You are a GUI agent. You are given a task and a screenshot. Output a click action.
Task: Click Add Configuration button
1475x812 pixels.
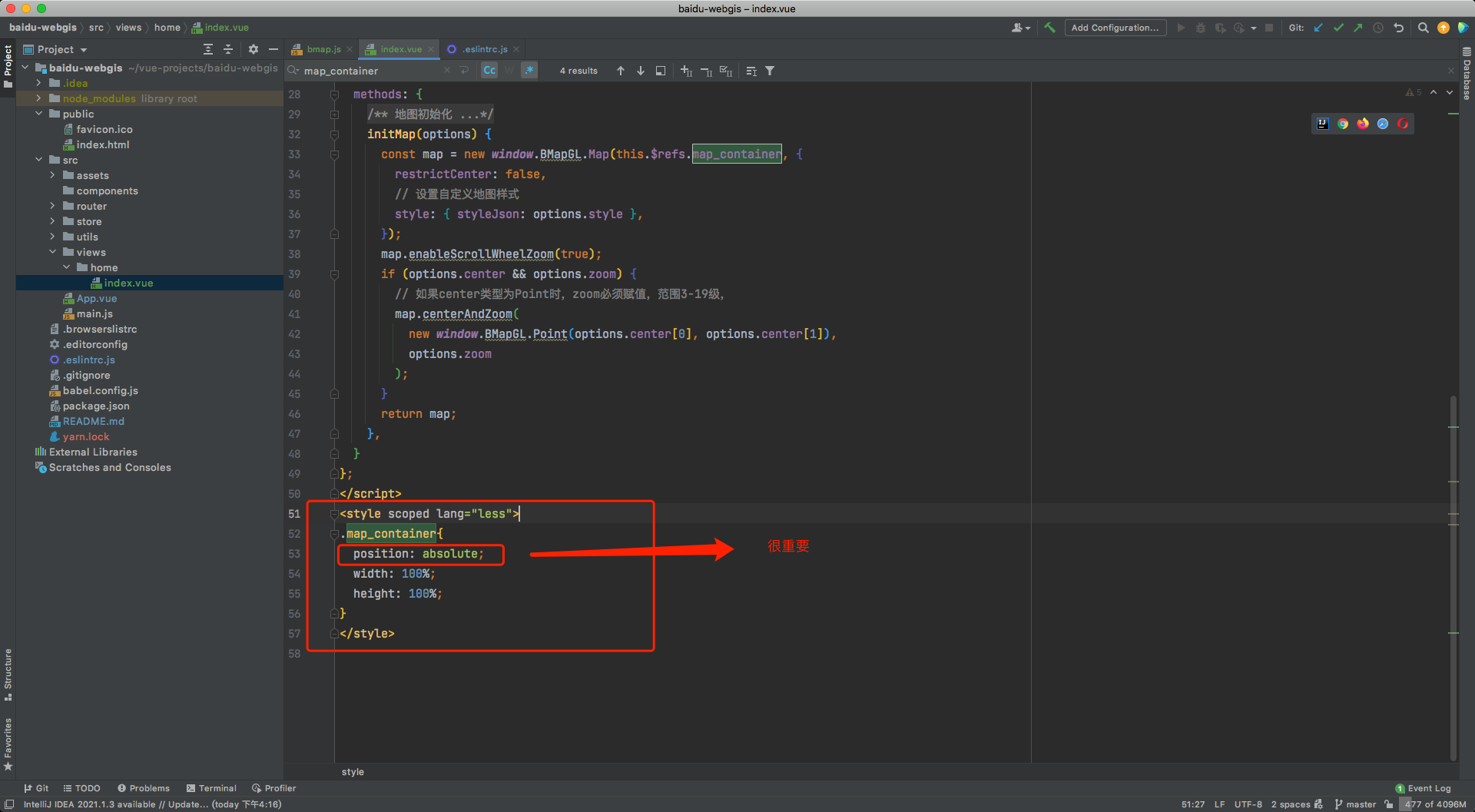tap(1115, 28)
